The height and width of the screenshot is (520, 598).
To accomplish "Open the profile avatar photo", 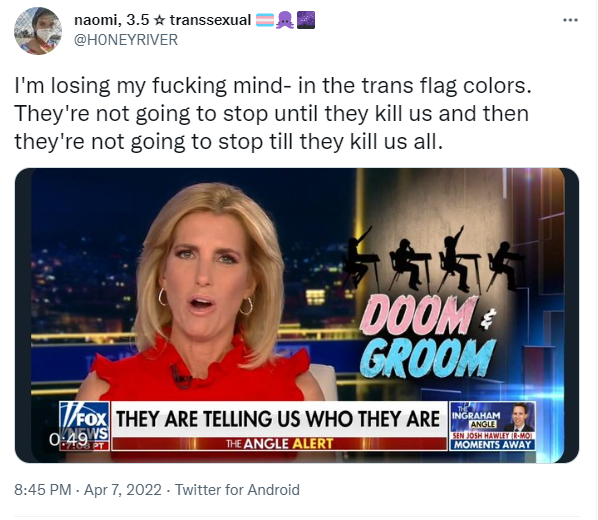I will pos(38,31).
